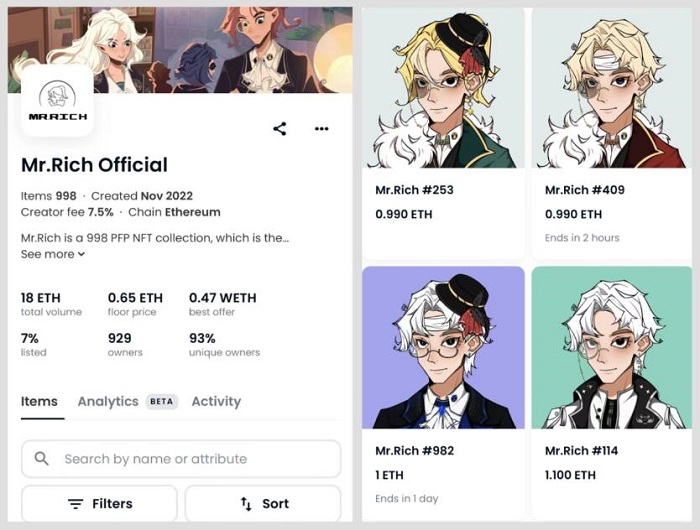Open the Sort options

pyautogui.click(x=263, y=504)
